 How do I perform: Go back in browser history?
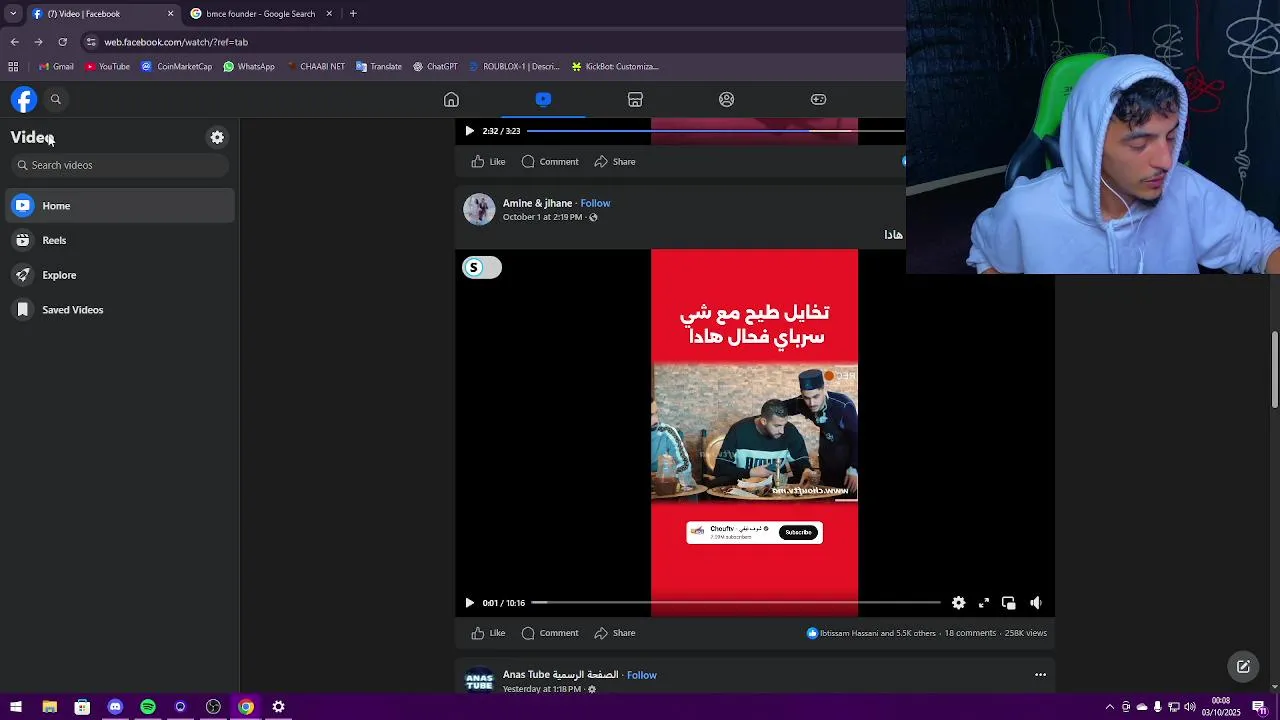14,42
